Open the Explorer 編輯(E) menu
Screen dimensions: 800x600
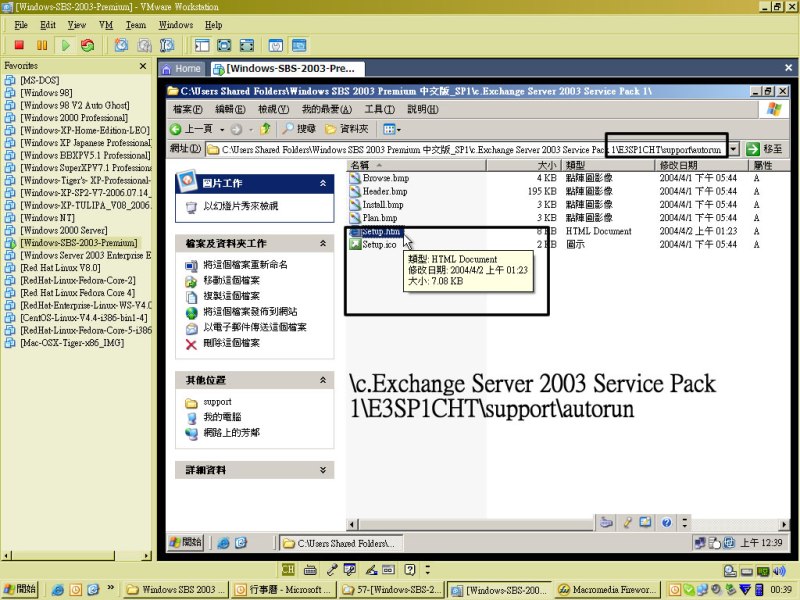[x=230, y=109]
